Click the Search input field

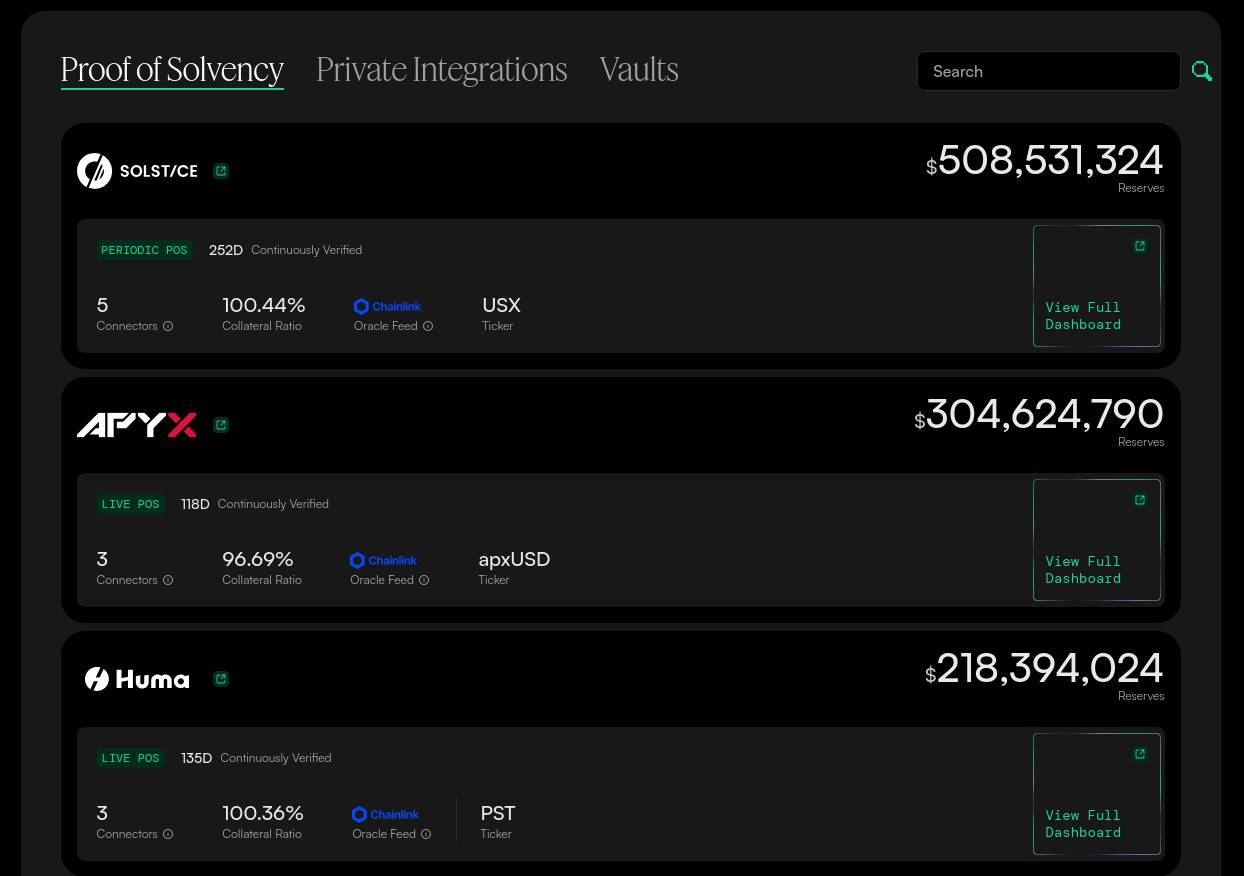pyautogui.click(x=1049, y=71)
